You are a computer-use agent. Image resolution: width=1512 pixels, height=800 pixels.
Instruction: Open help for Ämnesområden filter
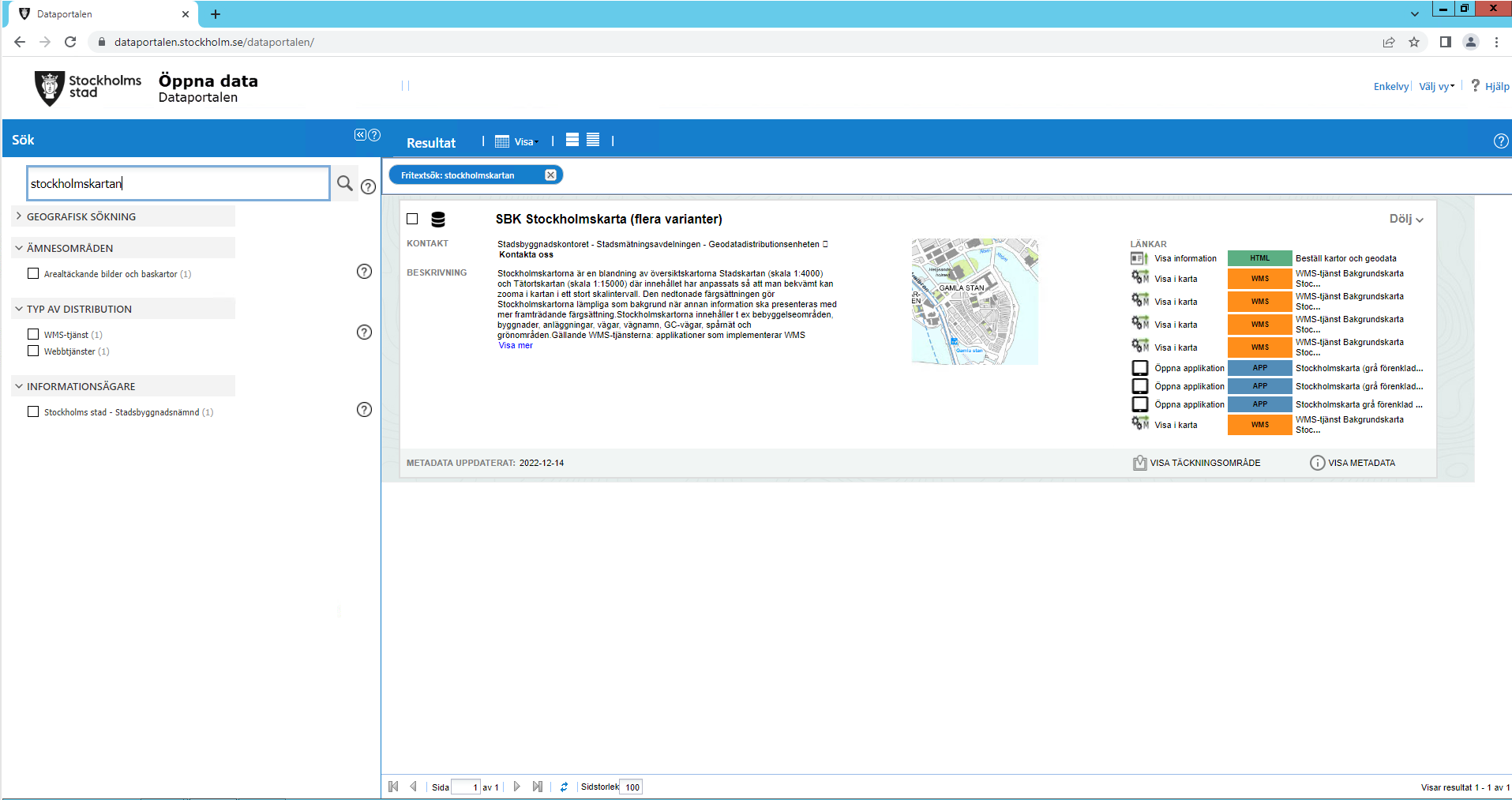click(x=364, y=271)
